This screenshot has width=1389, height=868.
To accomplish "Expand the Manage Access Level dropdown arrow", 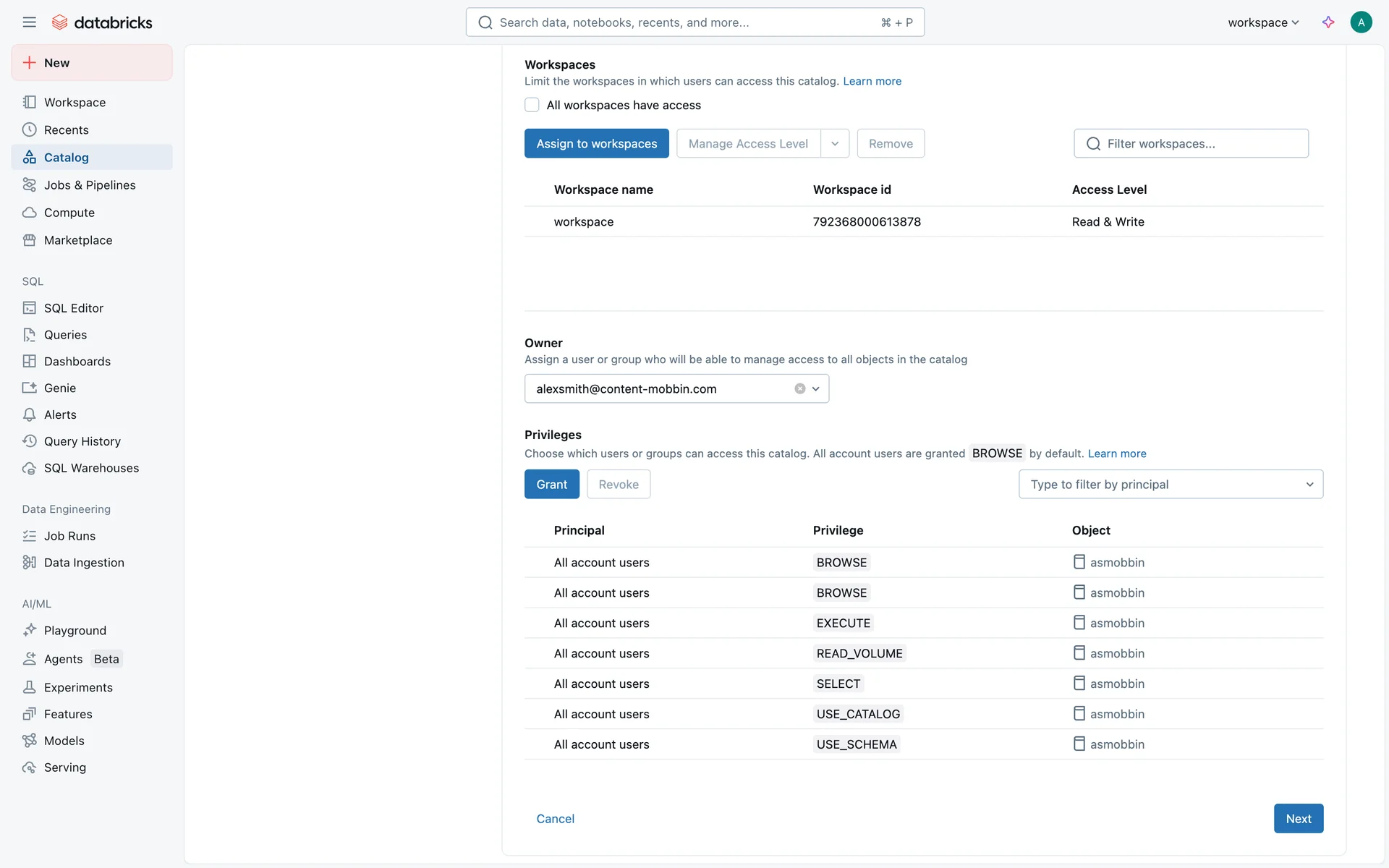I will click(835, 144).
